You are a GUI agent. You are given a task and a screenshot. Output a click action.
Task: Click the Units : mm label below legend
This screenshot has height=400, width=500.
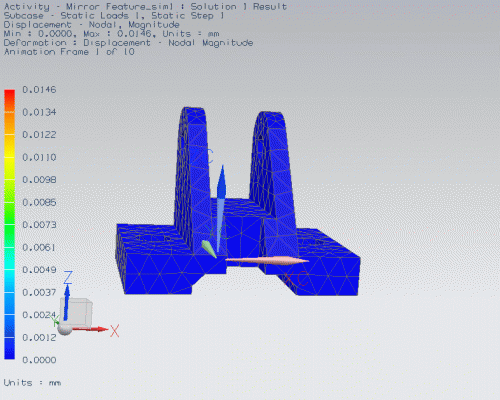point(32,383)
